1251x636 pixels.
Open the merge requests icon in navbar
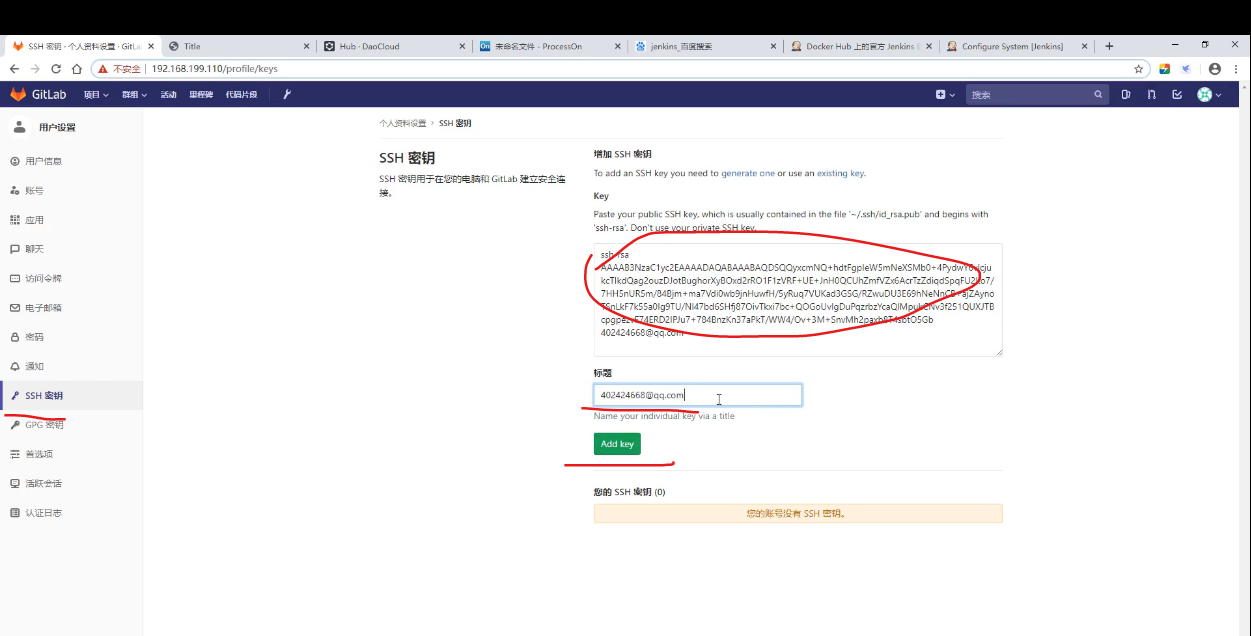coord(1151,95)
